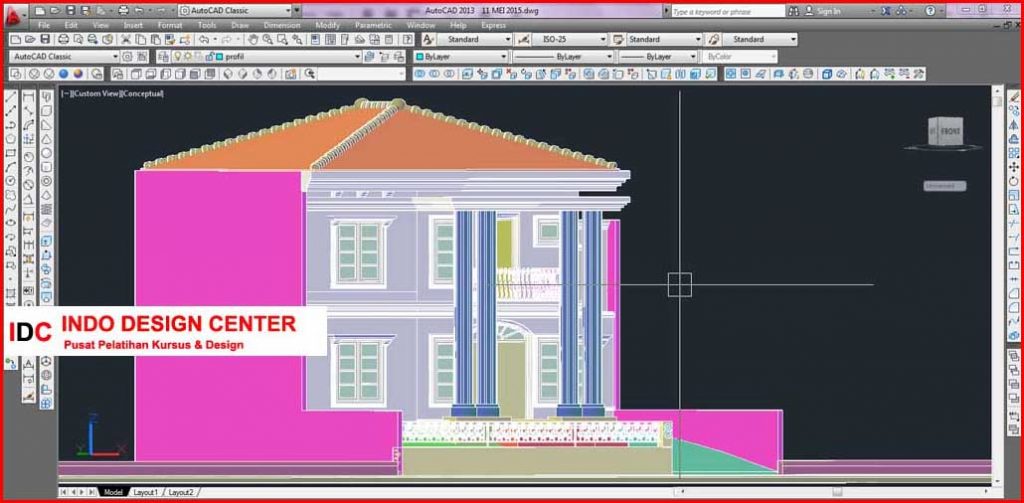Select the Pan (hand) tool
The width and height of the screenshot is (1024, 503).
point(253,40)
